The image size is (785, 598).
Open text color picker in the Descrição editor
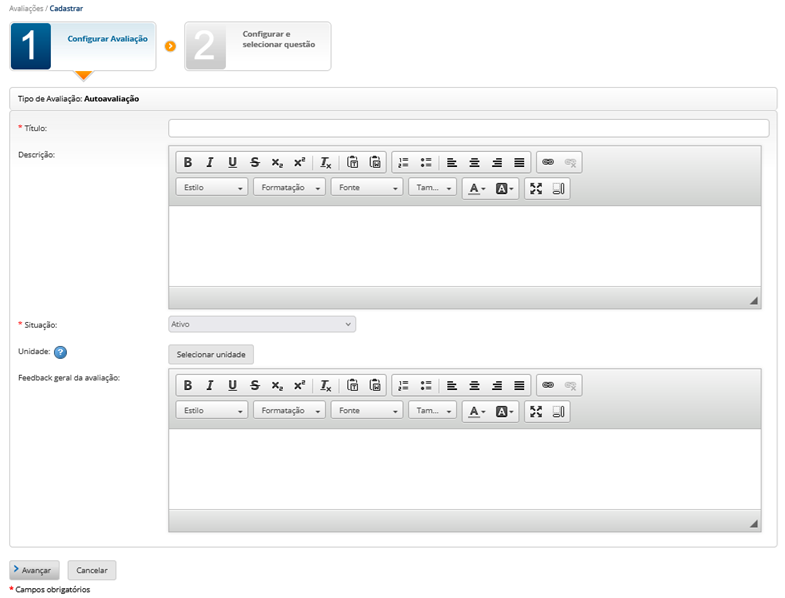(477, 188)
